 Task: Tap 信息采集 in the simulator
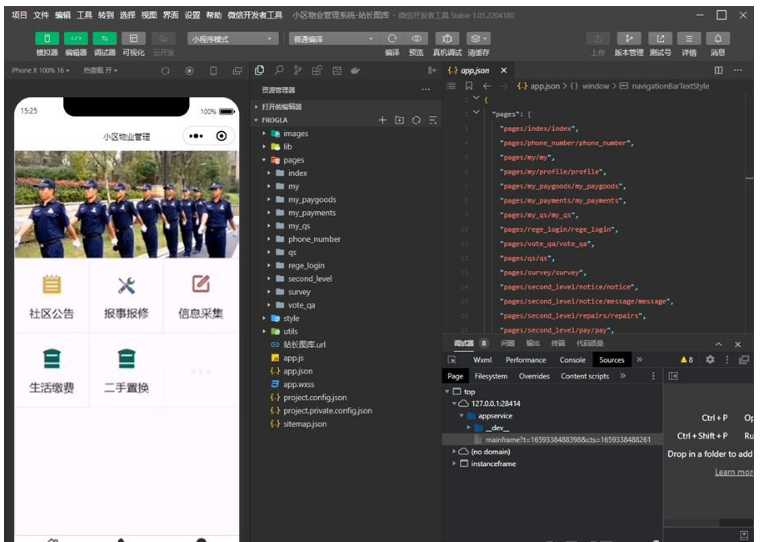pos(201,296)
